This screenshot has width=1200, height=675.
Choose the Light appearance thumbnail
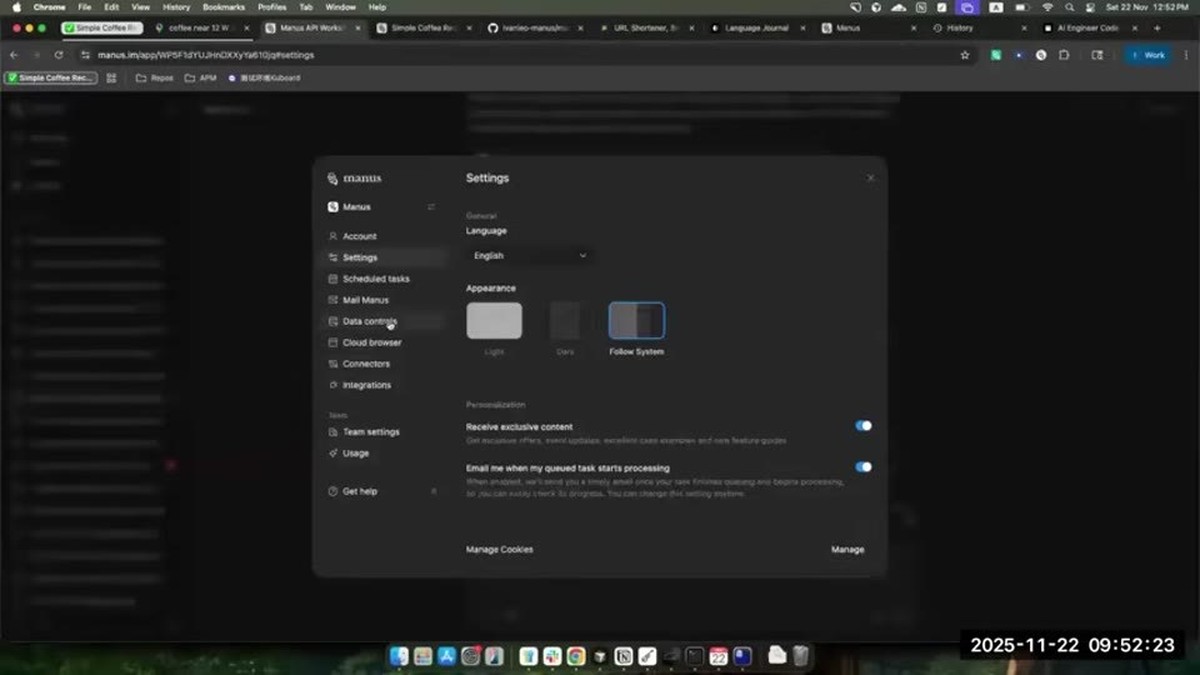coord(494,321)
